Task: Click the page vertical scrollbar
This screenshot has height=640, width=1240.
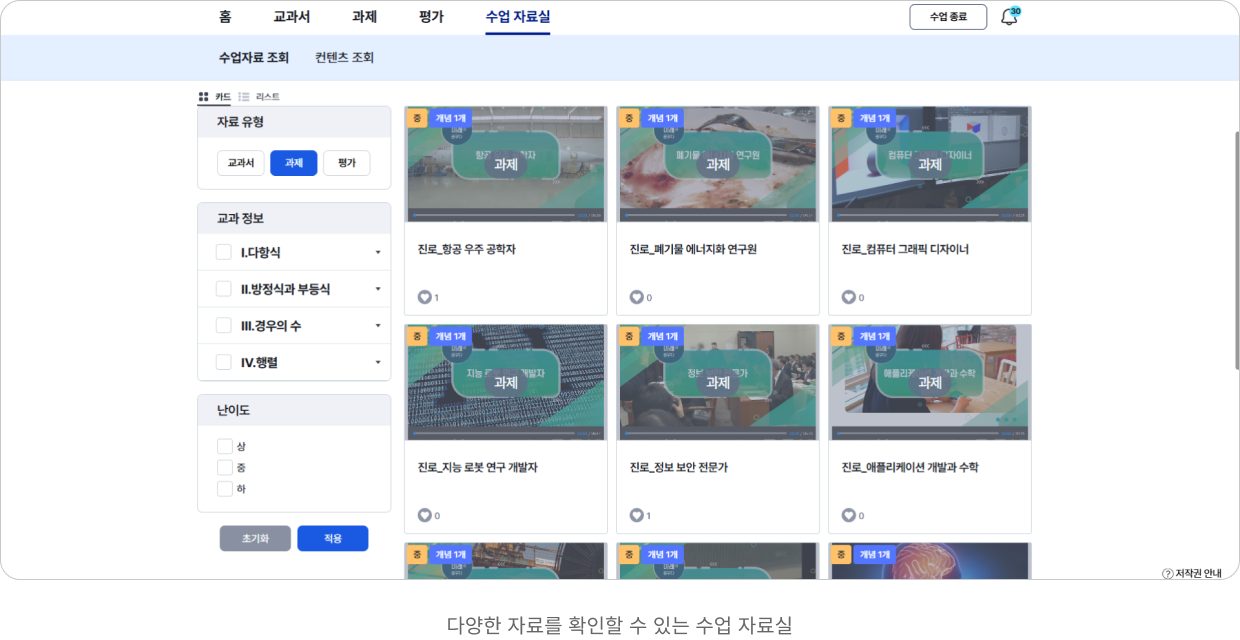Action: tap(1236, 250)
